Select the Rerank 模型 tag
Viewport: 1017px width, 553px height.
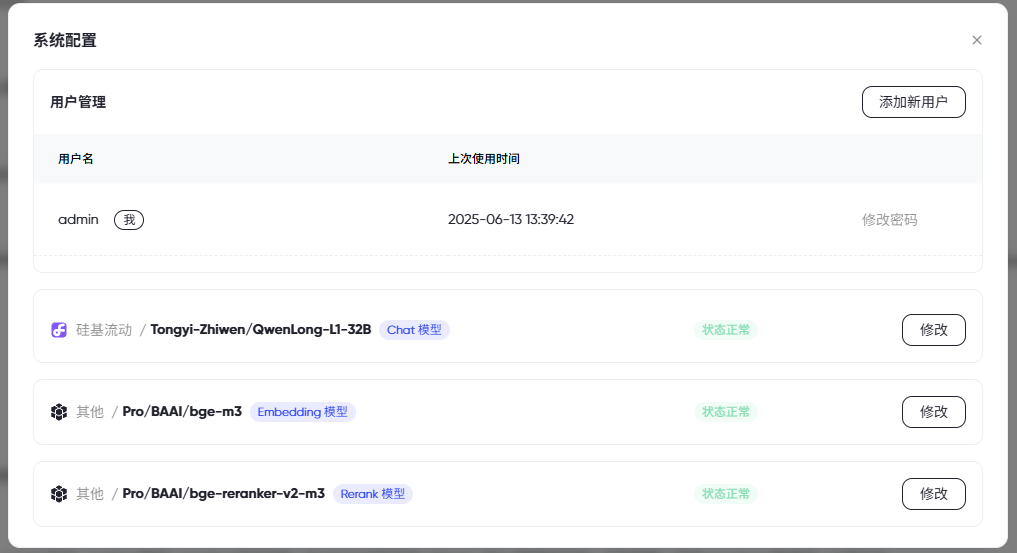coord(372,494)
